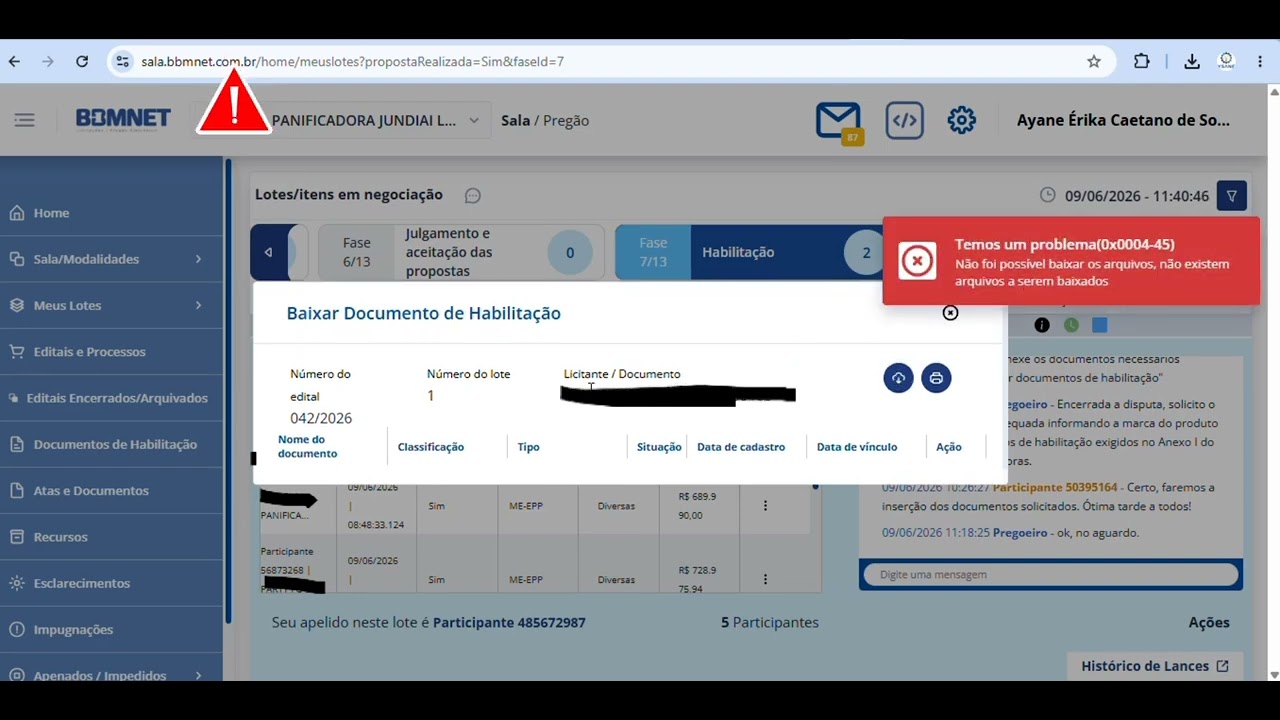
Task: Click the BBMNET logo
Action: [123, 120]
